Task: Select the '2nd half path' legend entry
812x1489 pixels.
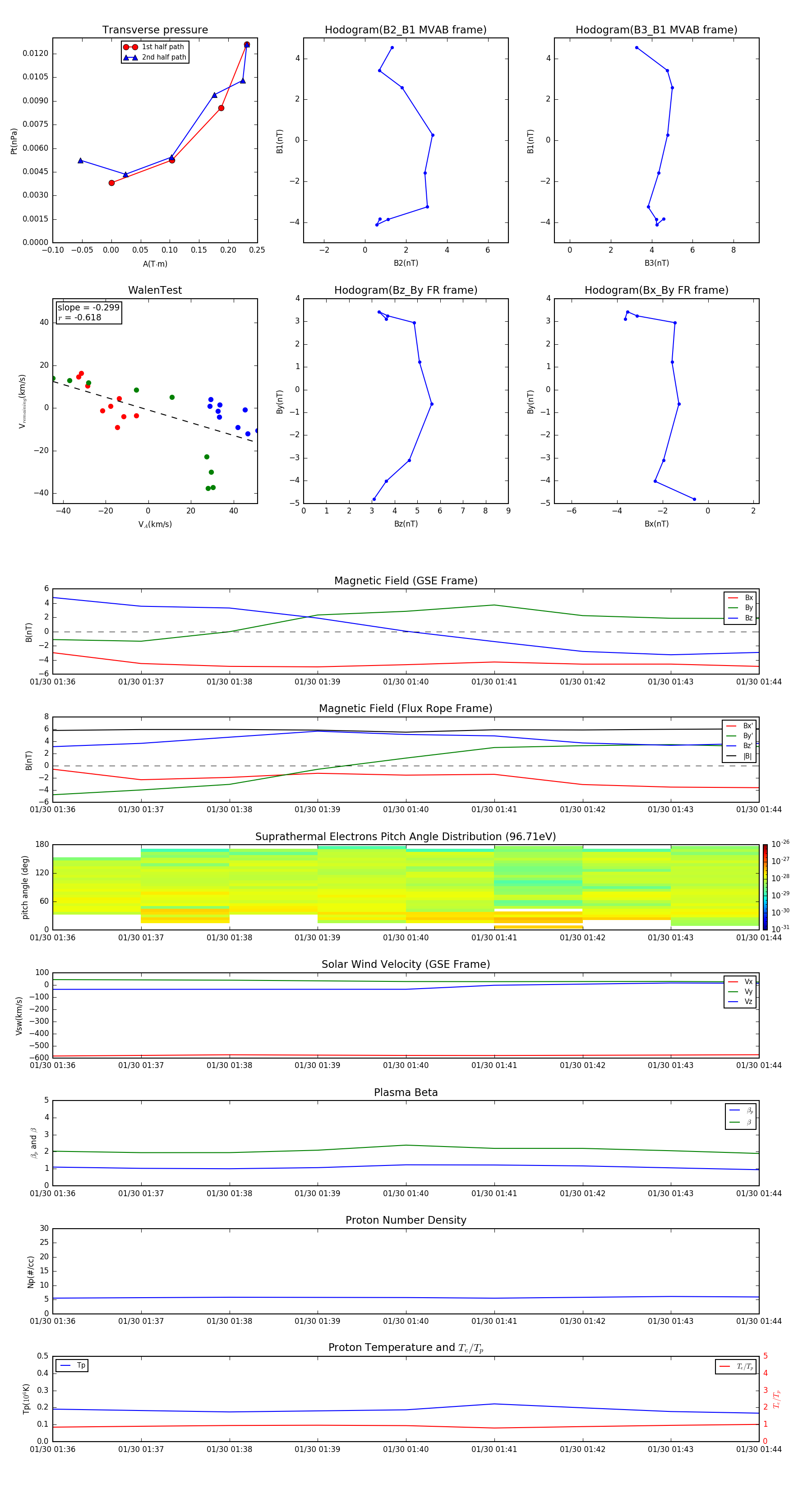Action: 154,57
